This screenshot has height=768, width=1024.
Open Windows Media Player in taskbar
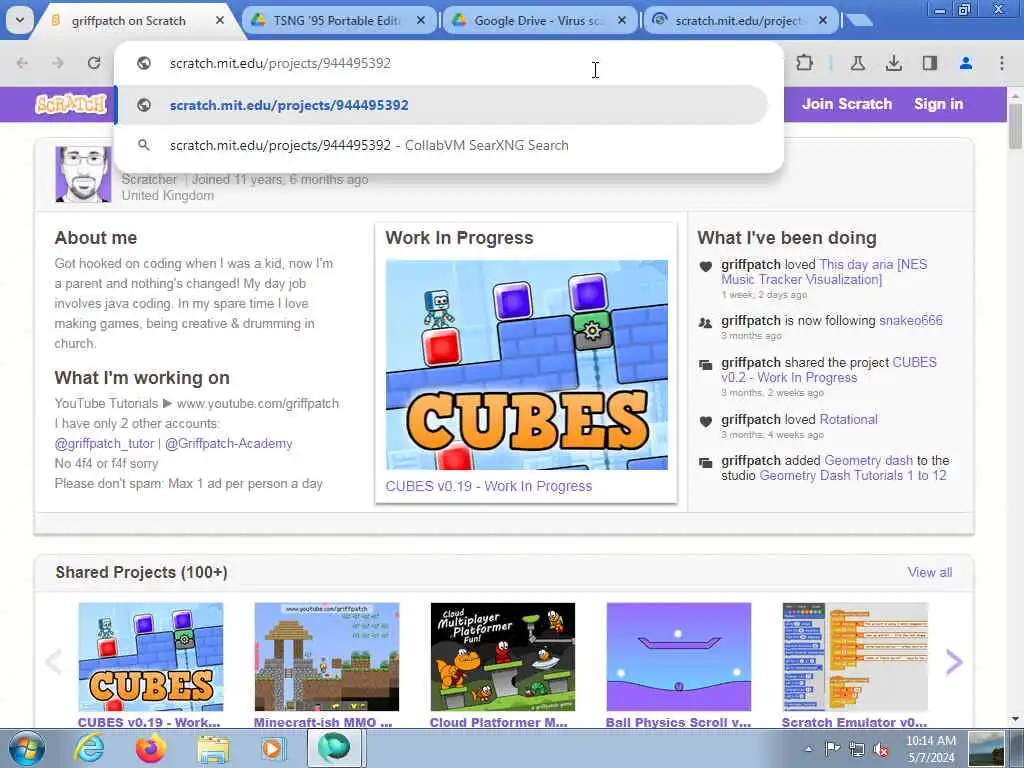click(272, 748)
